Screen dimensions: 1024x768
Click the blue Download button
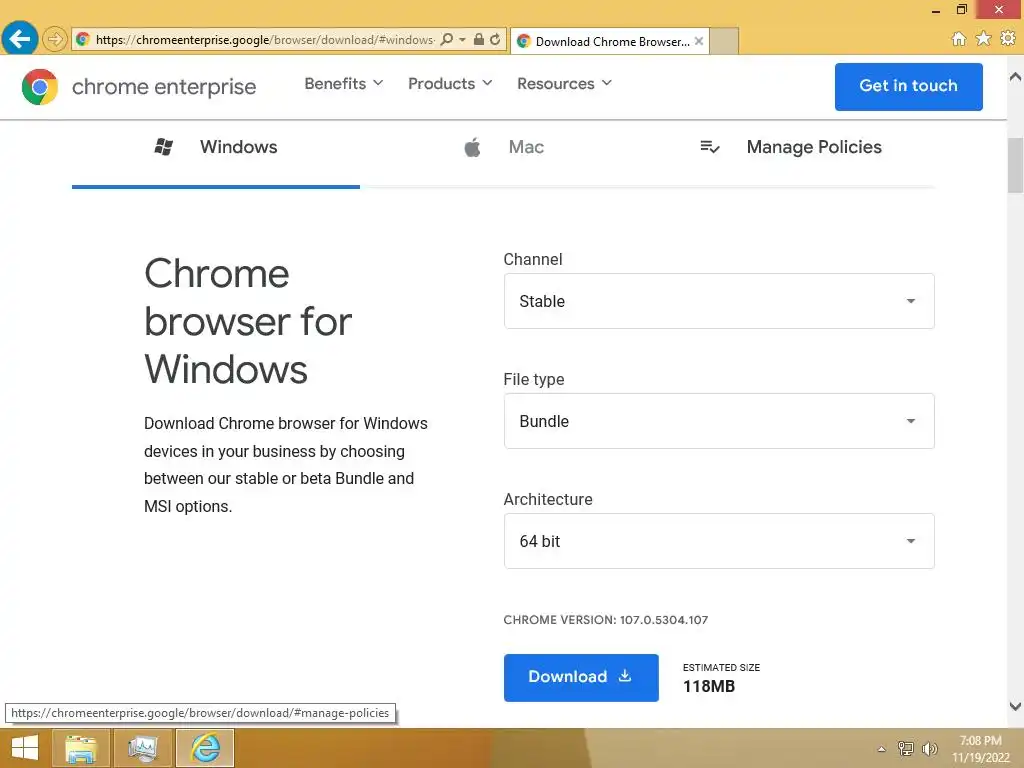[581, 677]
